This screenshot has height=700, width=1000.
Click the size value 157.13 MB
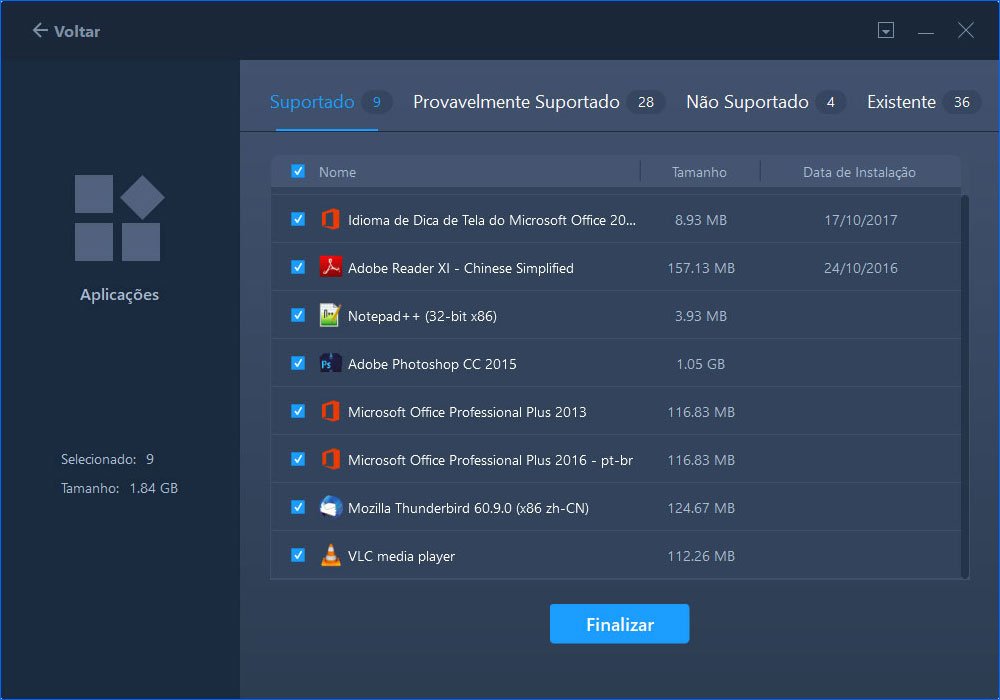click(701, 268)
